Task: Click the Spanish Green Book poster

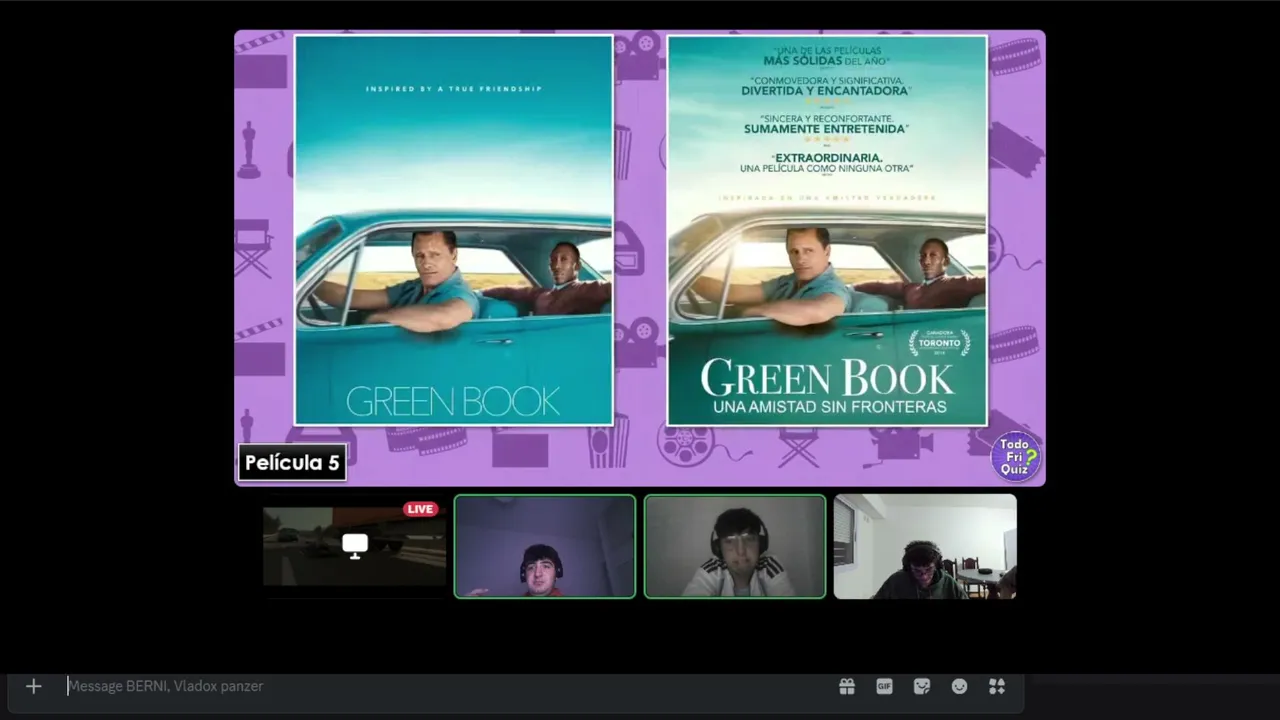Action: 827,230
